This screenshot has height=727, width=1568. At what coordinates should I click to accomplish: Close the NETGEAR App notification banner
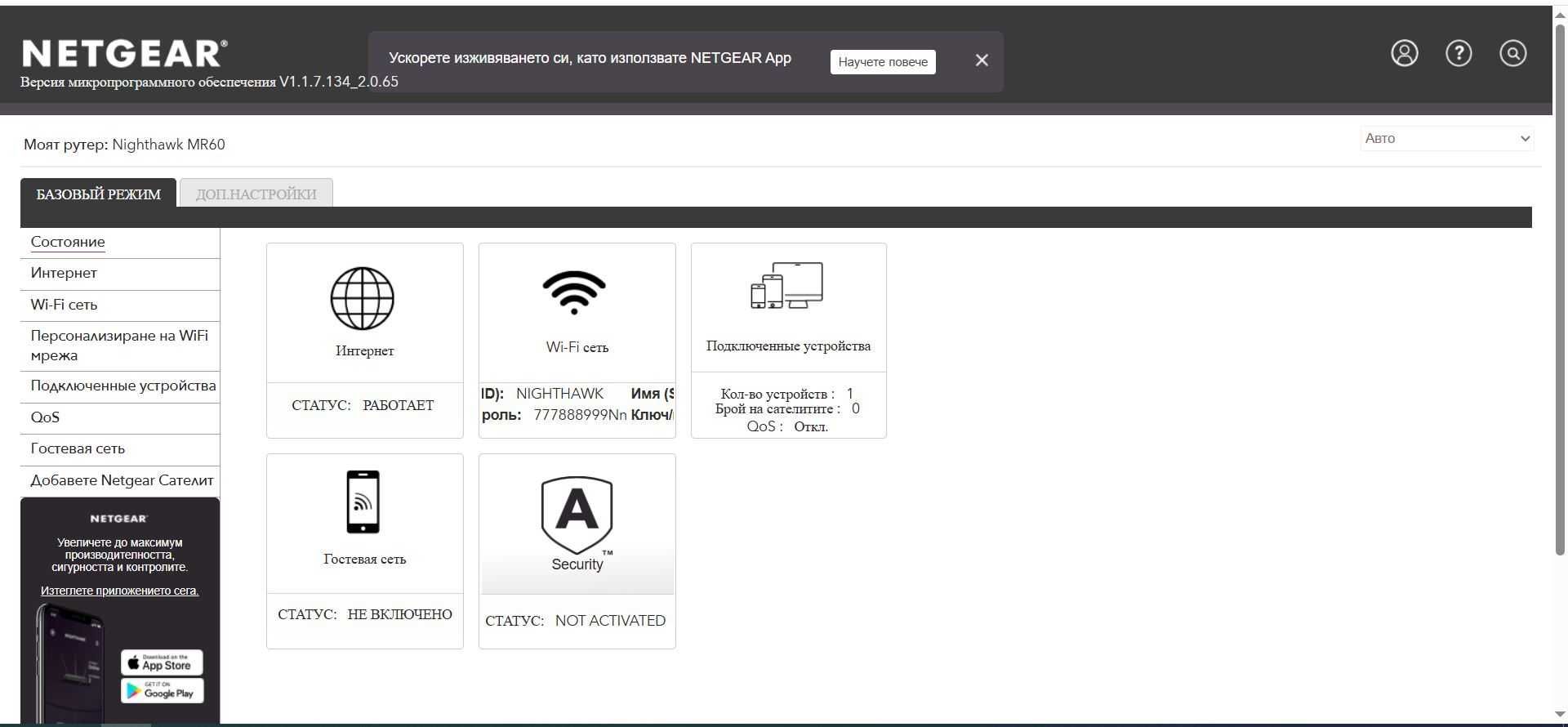[982, 60]
